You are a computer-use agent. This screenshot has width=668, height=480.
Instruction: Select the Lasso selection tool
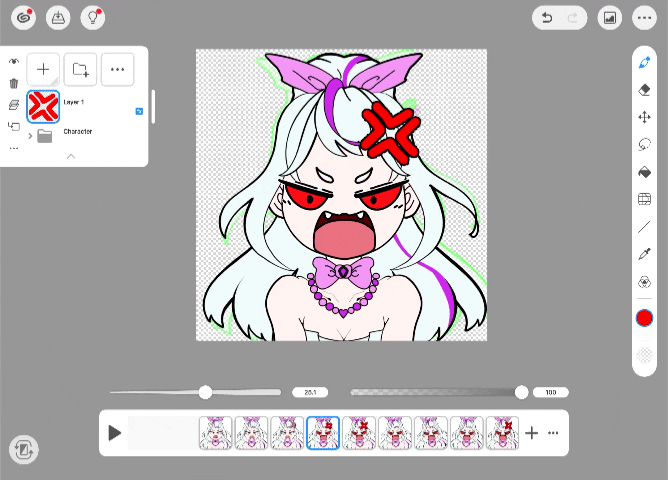tap(645, 144)
